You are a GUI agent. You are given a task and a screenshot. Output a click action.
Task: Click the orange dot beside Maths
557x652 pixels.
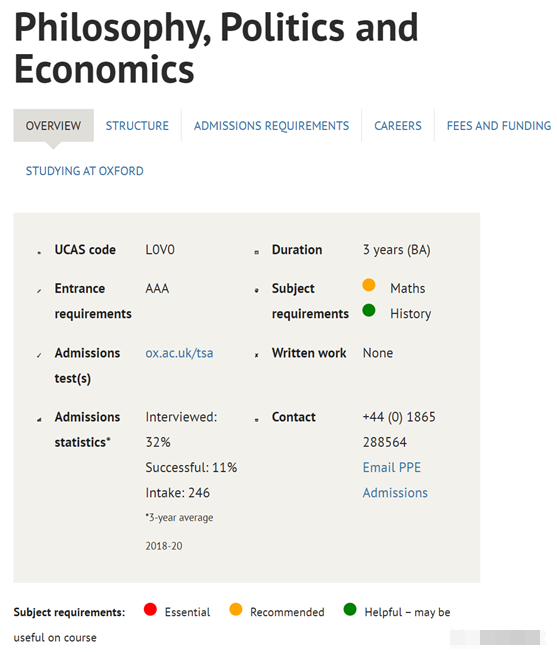coord(369,285)
